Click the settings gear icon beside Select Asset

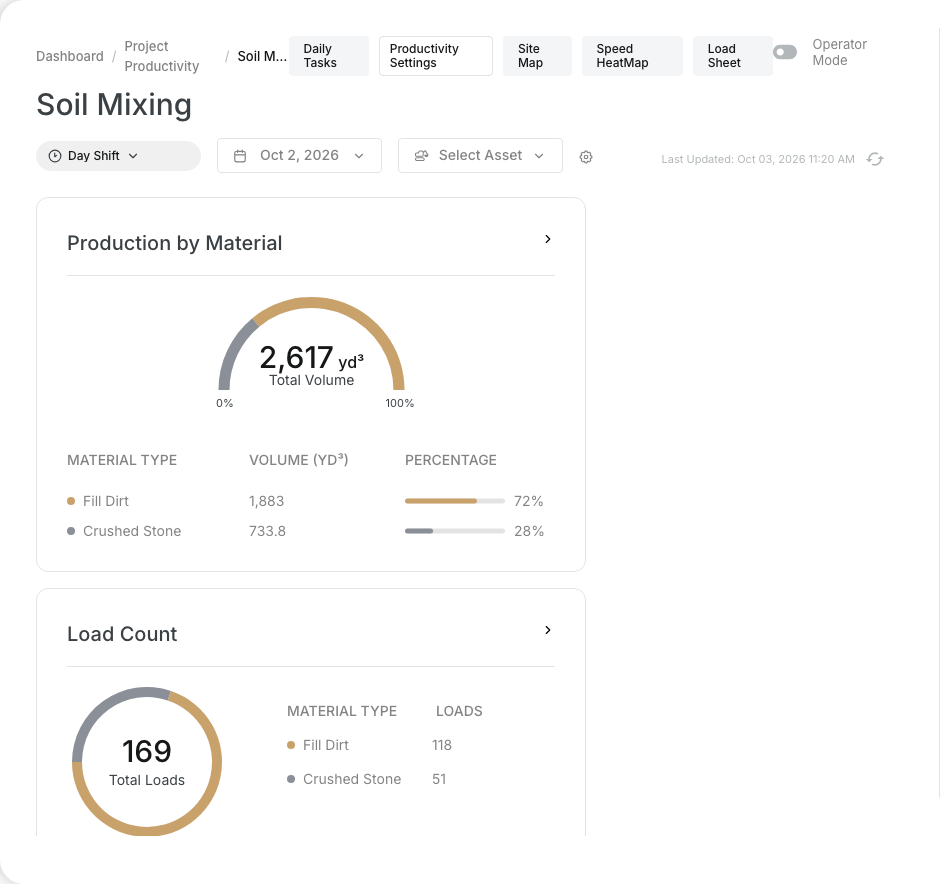click(x=586, y=157)
